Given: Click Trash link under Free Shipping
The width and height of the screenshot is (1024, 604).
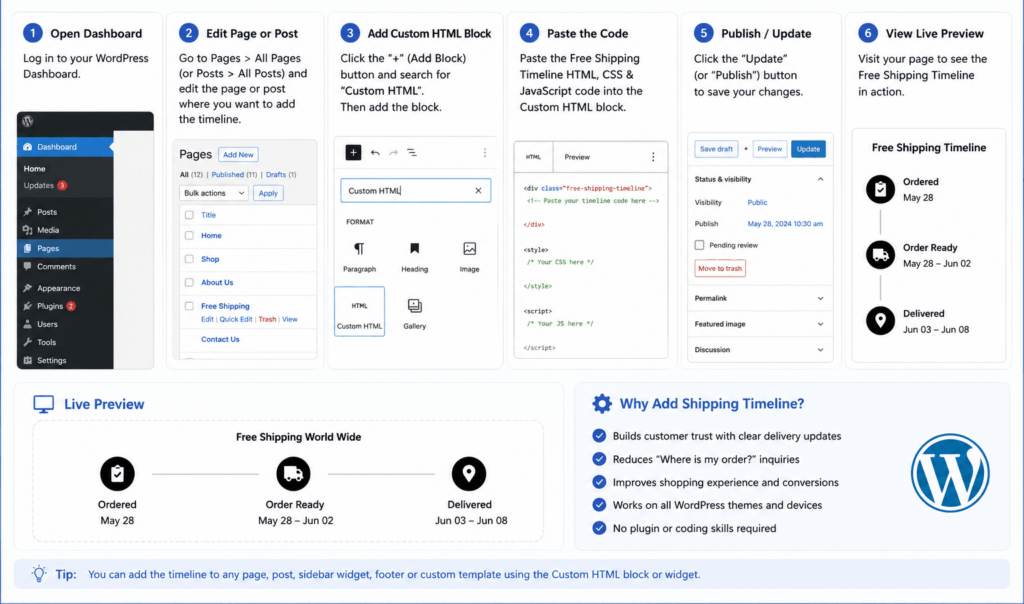Looking at the screenshot, I should pyautogui.click(x=267, y=319).
